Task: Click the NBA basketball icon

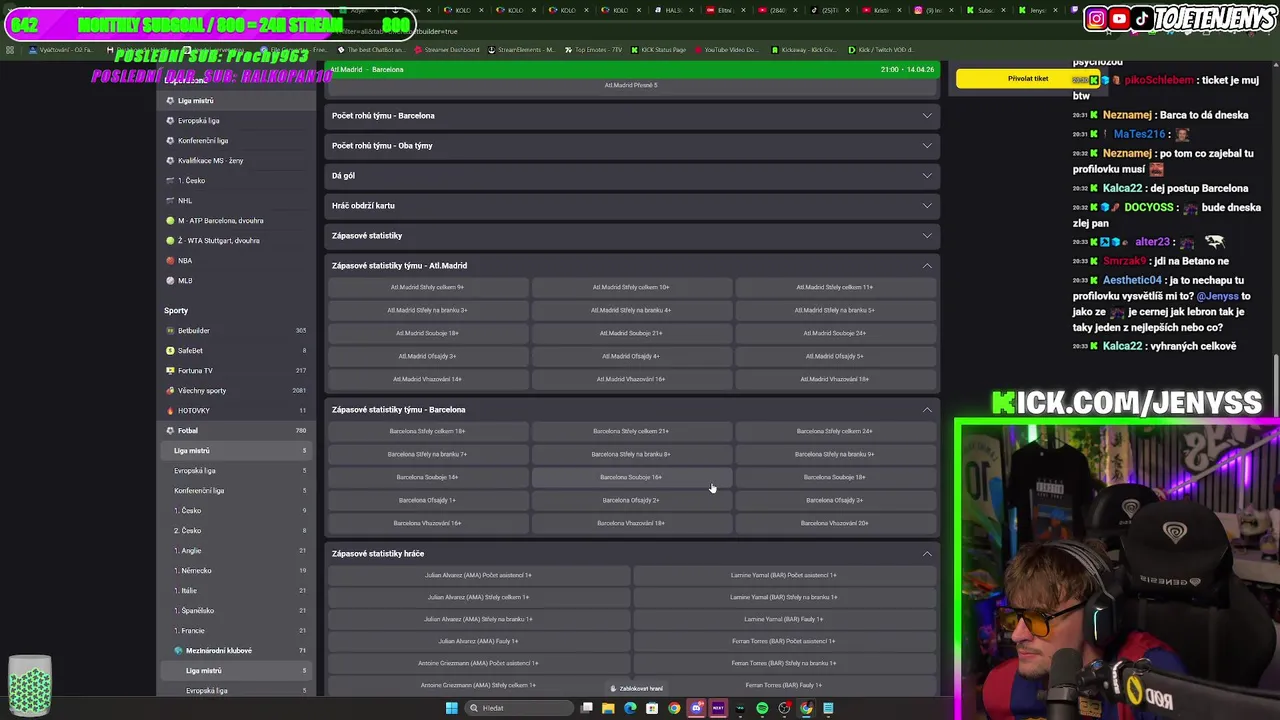Action: (170, 261)
